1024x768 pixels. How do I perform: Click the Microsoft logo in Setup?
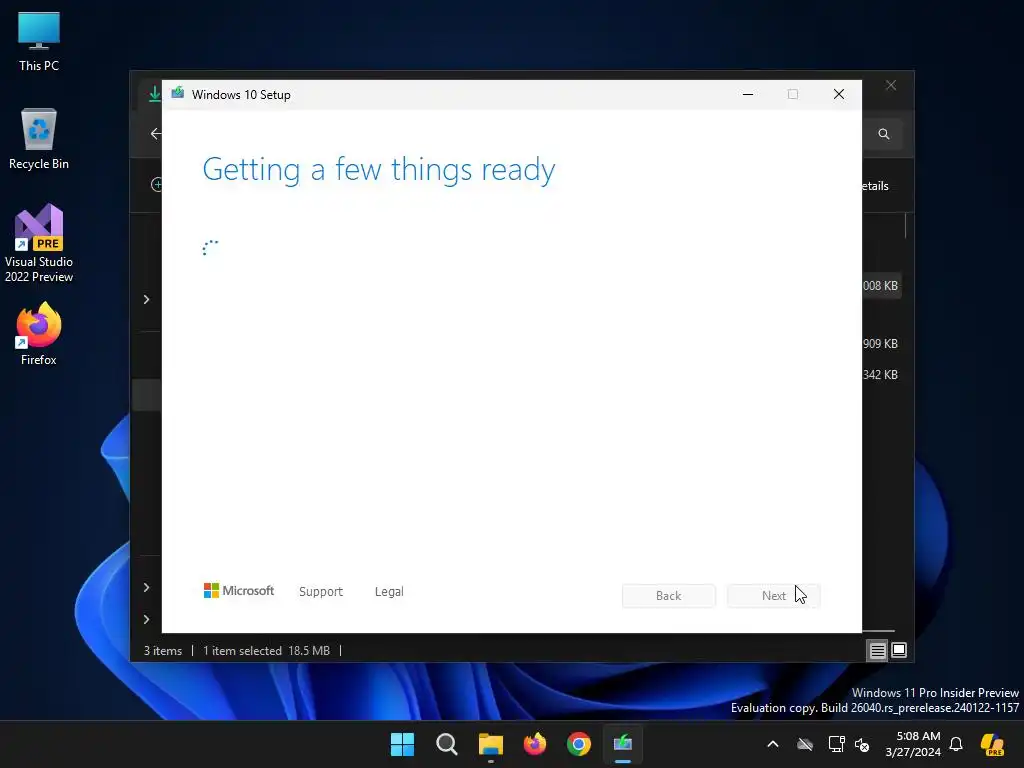pyautogui.click(x=239, y=591)
